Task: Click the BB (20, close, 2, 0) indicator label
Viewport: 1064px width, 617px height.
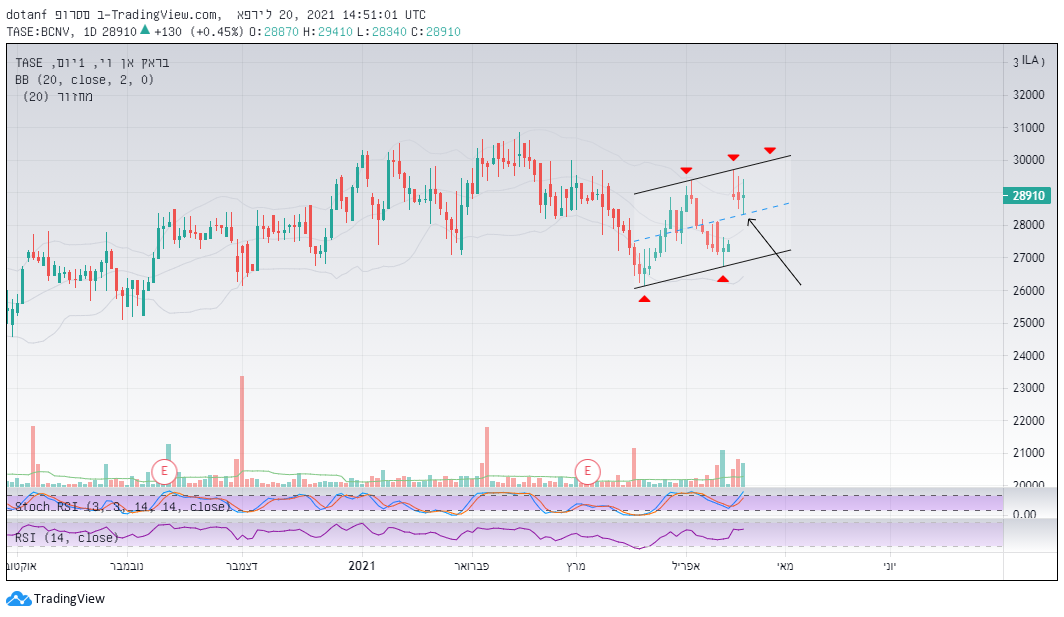Action: pos(85,80)
